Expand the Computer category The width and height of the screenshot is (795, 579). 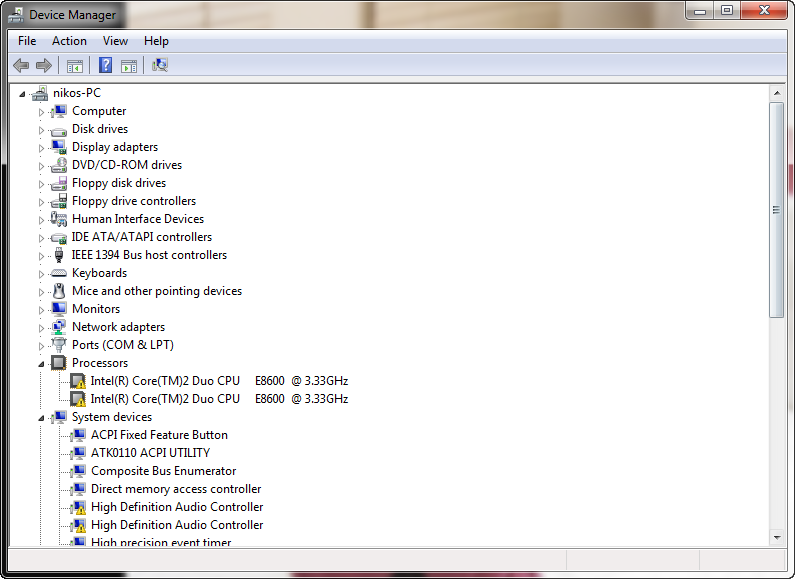(42, 112)
